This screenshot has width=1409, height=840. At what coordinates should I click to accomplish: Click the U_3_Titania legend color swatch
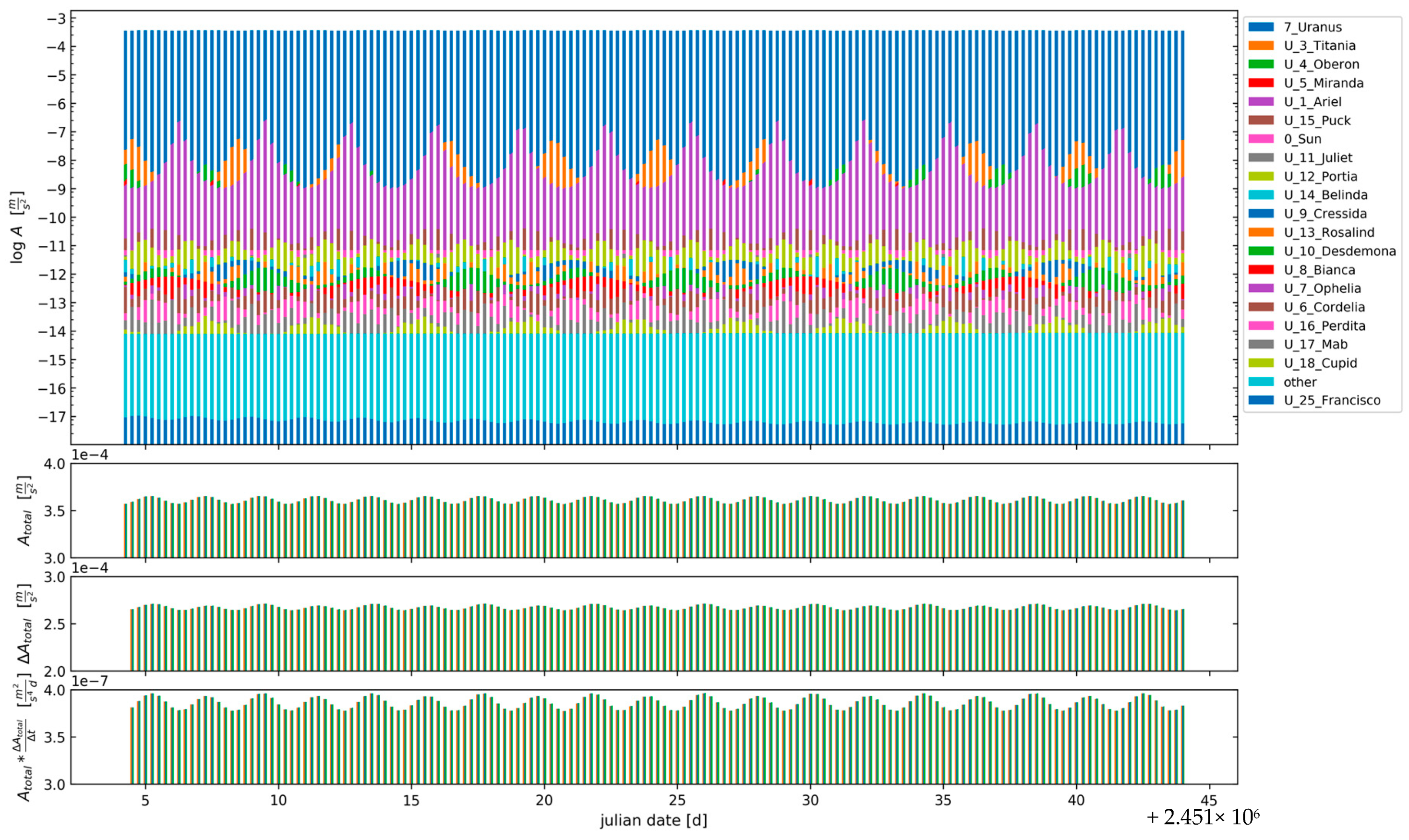coord(1261,46)
